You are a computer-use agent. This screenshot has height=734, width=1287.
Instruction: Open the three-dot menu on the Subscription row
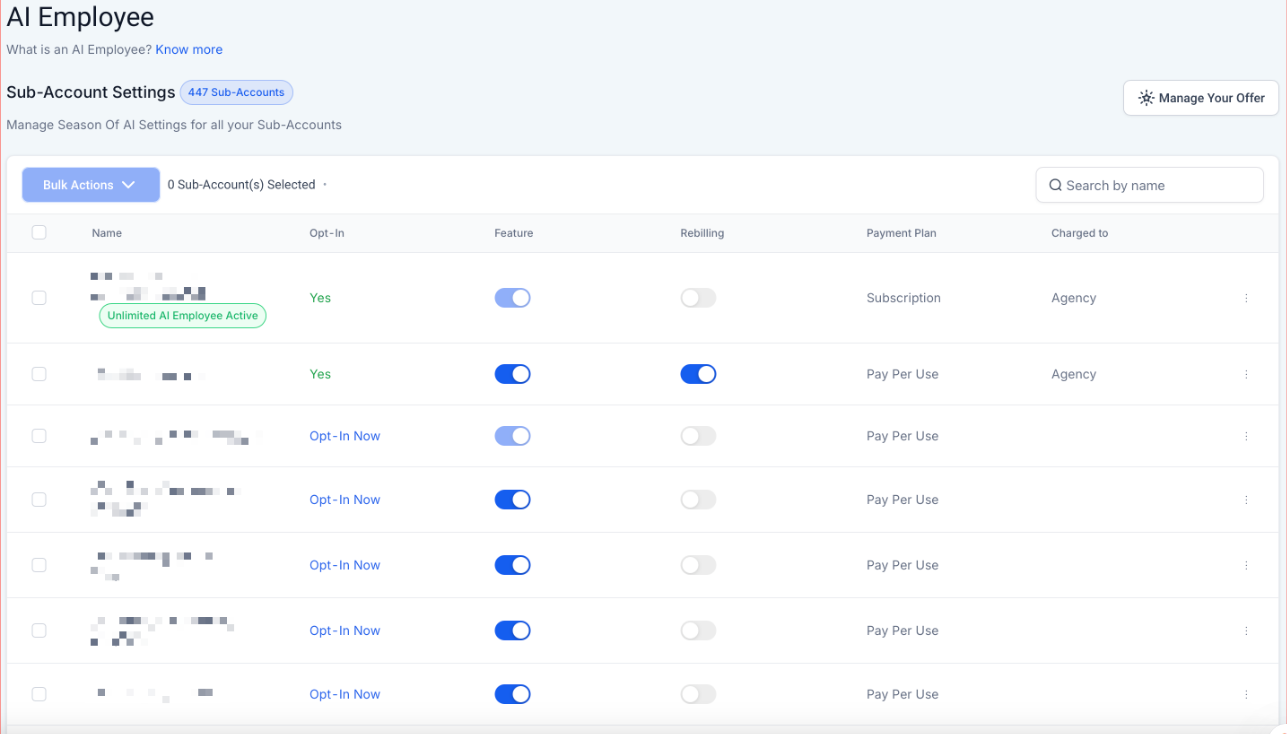pos(1246,298)
